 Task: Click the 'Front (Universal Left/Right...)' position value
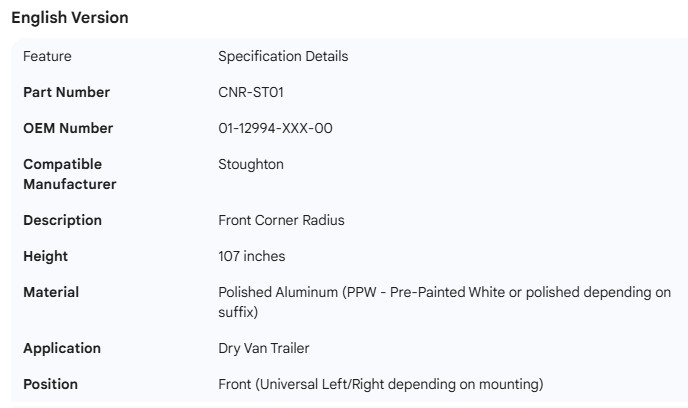click(380, 384)
